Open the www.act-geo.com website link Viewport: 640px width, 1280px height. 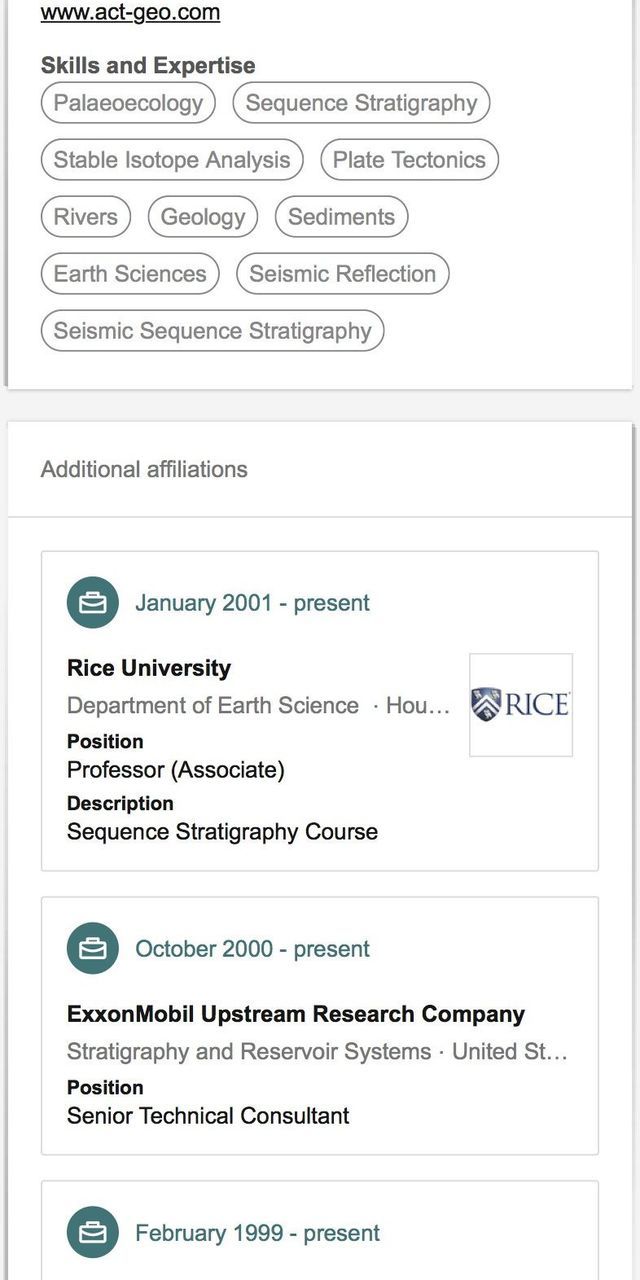pyautogui.click(x=130, y=13)
